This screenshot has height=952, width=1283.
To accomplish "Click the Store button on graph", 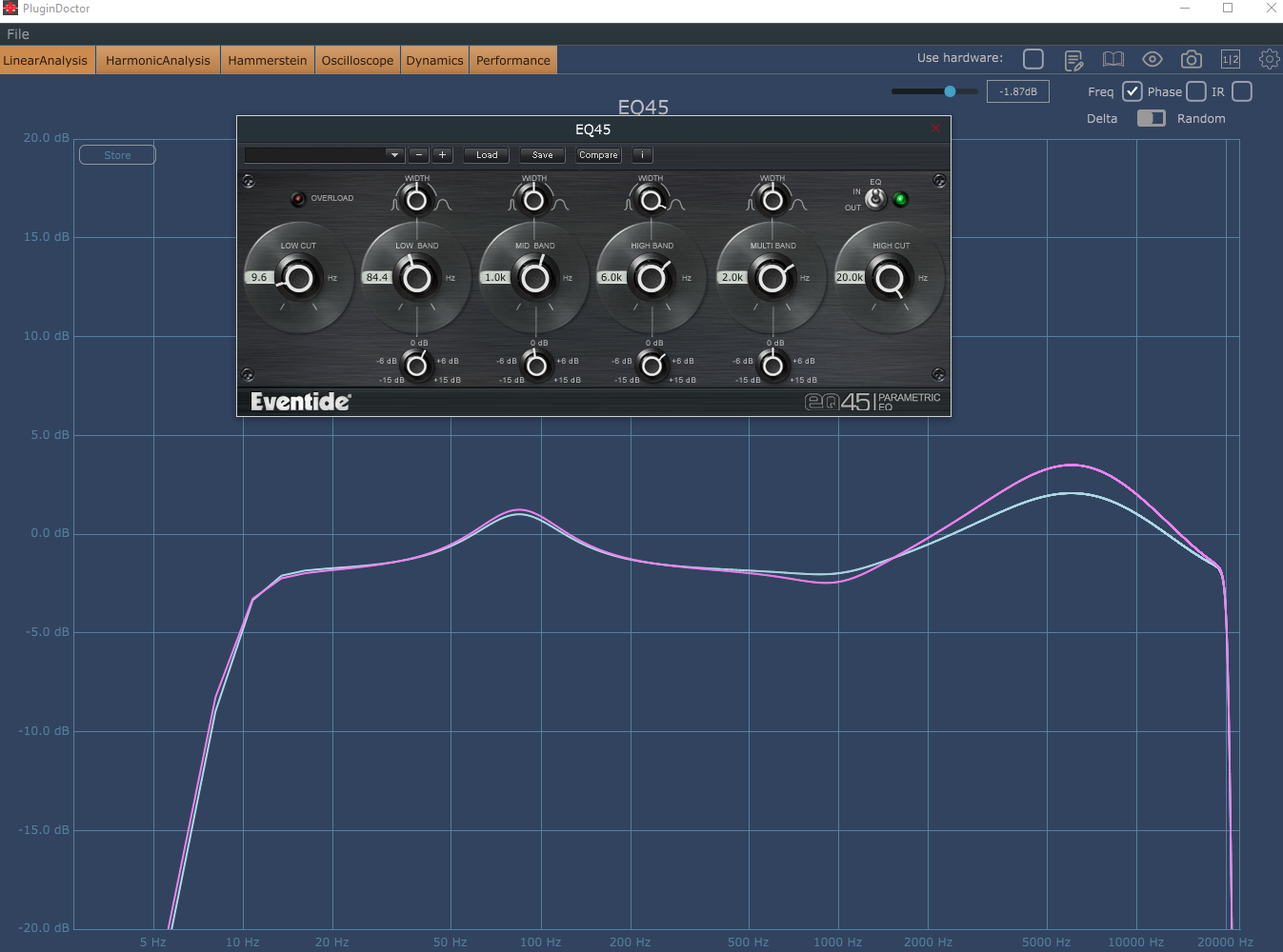I will (x=117, y=155).
